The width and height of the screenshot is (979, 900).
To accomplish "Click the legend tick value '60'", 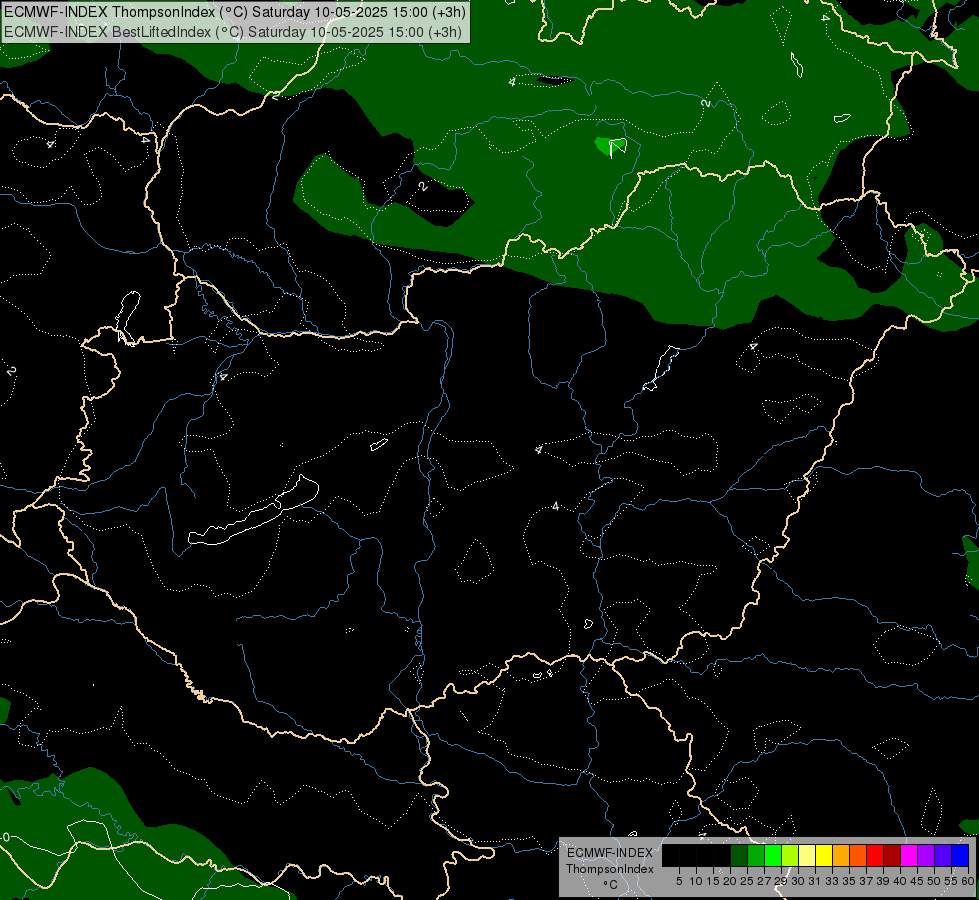I will coord(968,881).
